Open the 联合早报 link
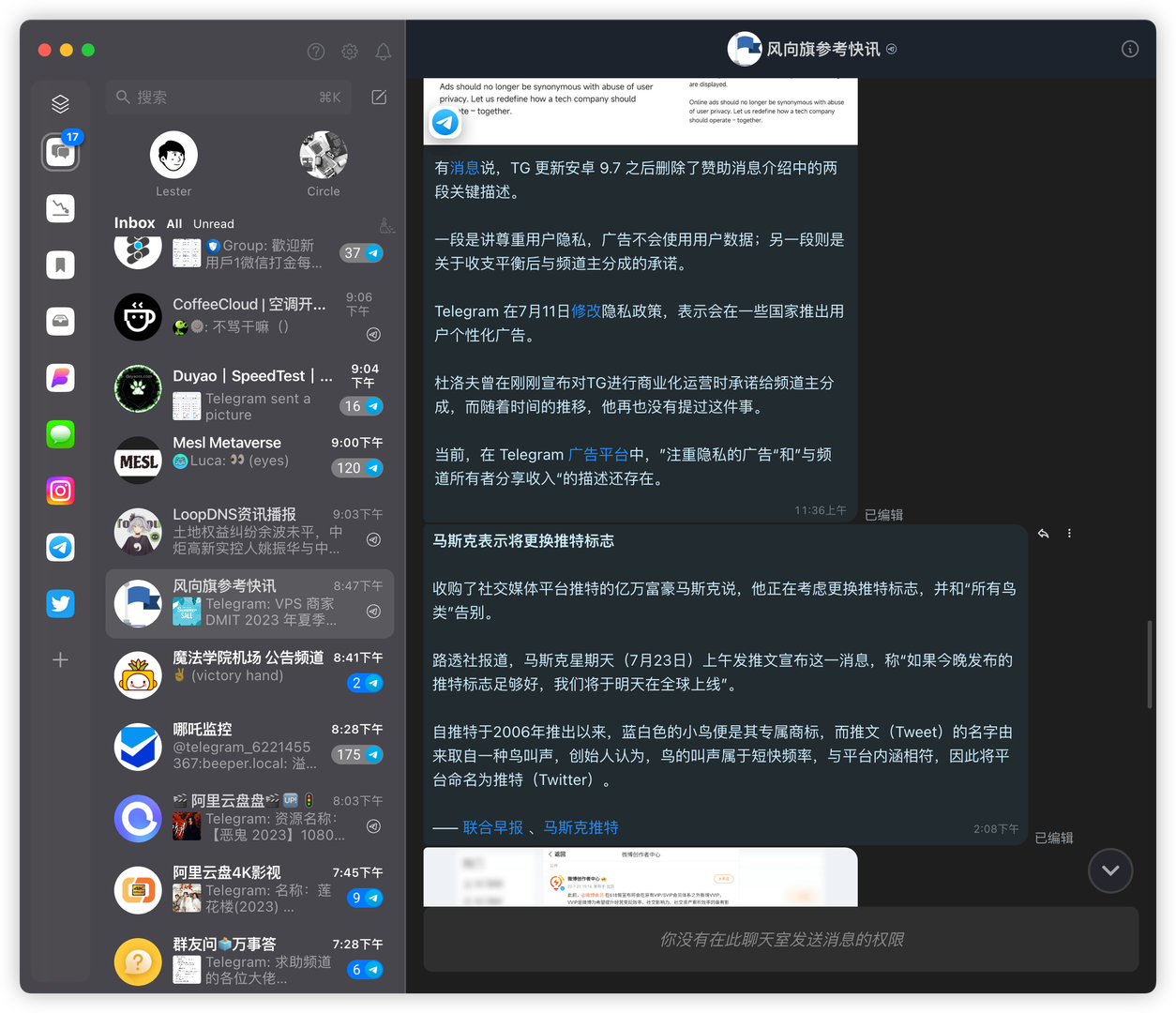Screen dimensions: 1176x1013 click(493, 827)
